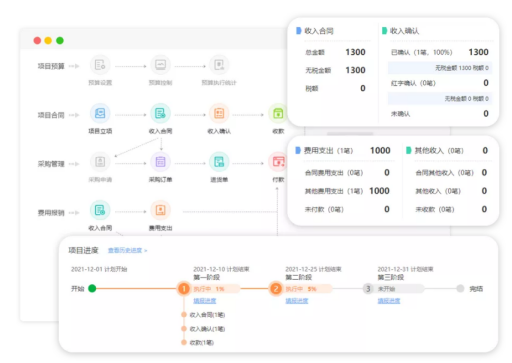Click 填报进度 under 第一阶段

click(x=205, y=301)
